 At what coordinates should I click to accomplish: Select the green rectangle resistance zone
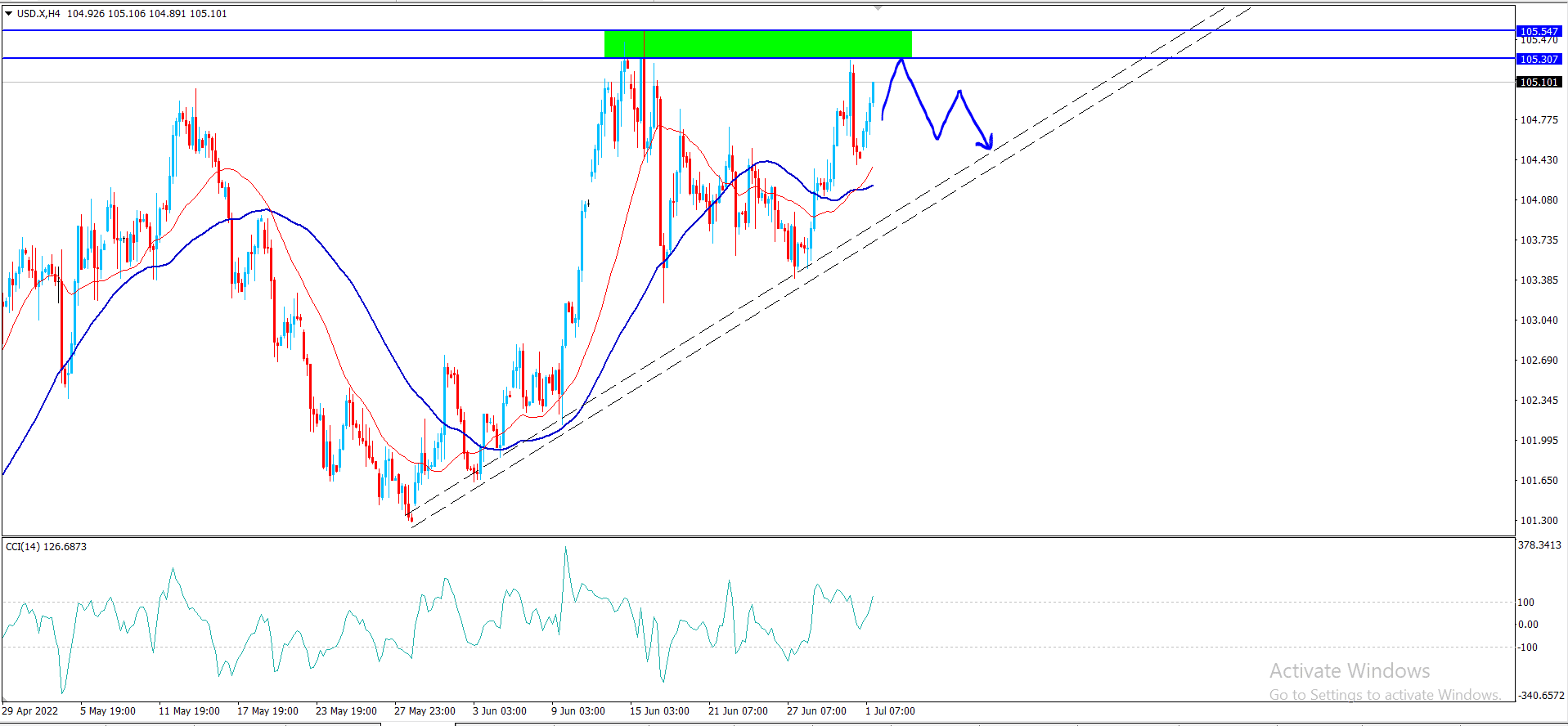pyautogui.click(x=757, y=44)
